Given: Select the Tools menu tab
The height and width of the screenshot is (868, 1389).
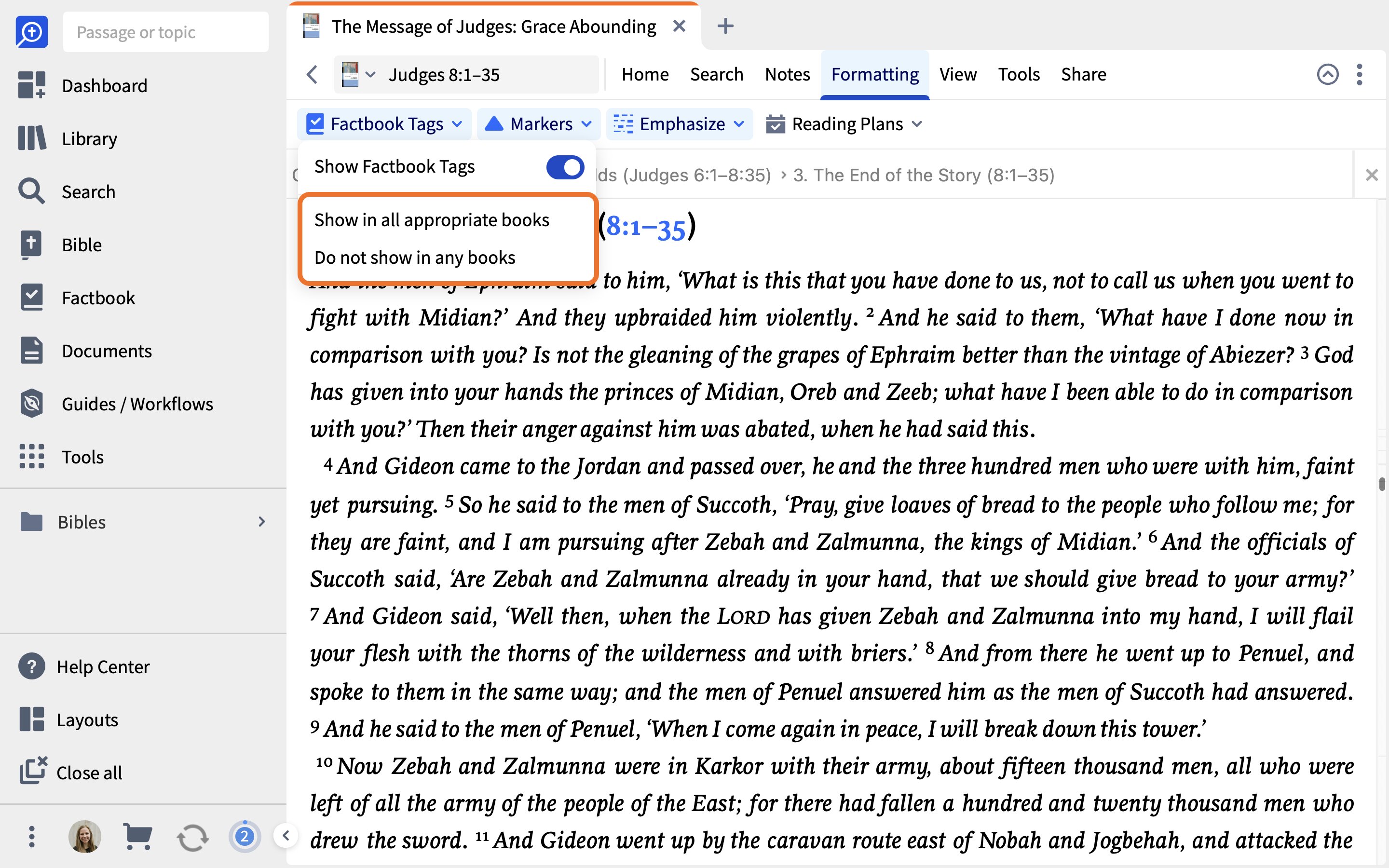Looking at the screenshot, I should click(1019, 75).
